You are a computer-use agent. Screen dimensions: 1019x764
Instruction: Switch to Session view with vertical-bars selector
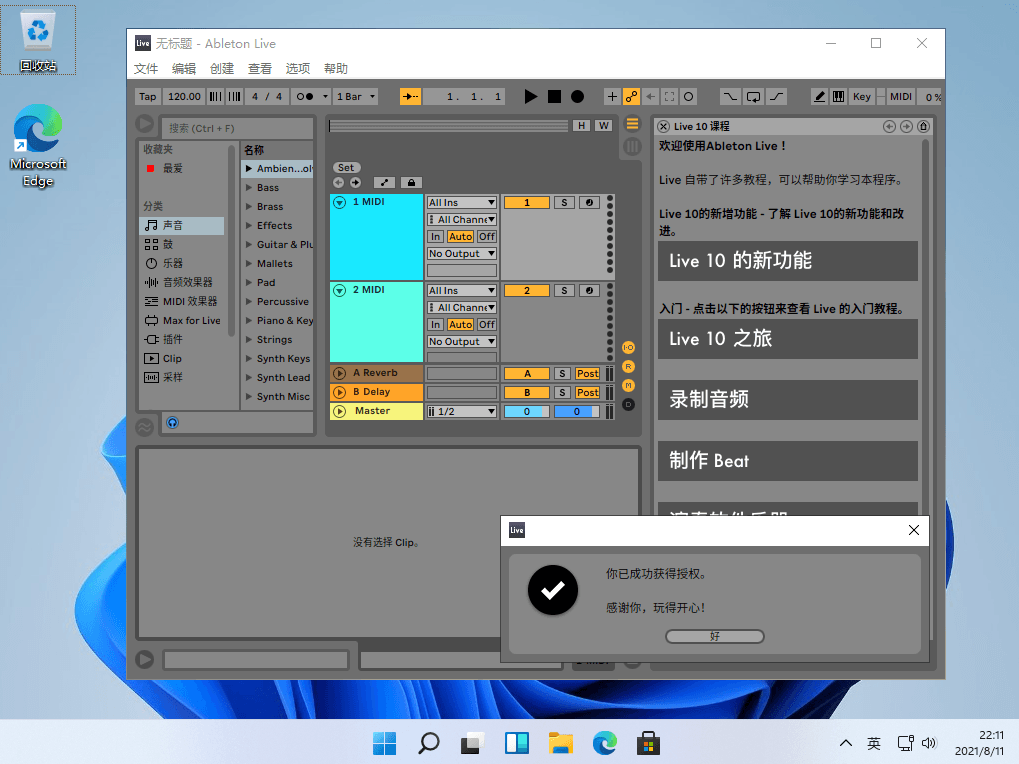[632, 147]
